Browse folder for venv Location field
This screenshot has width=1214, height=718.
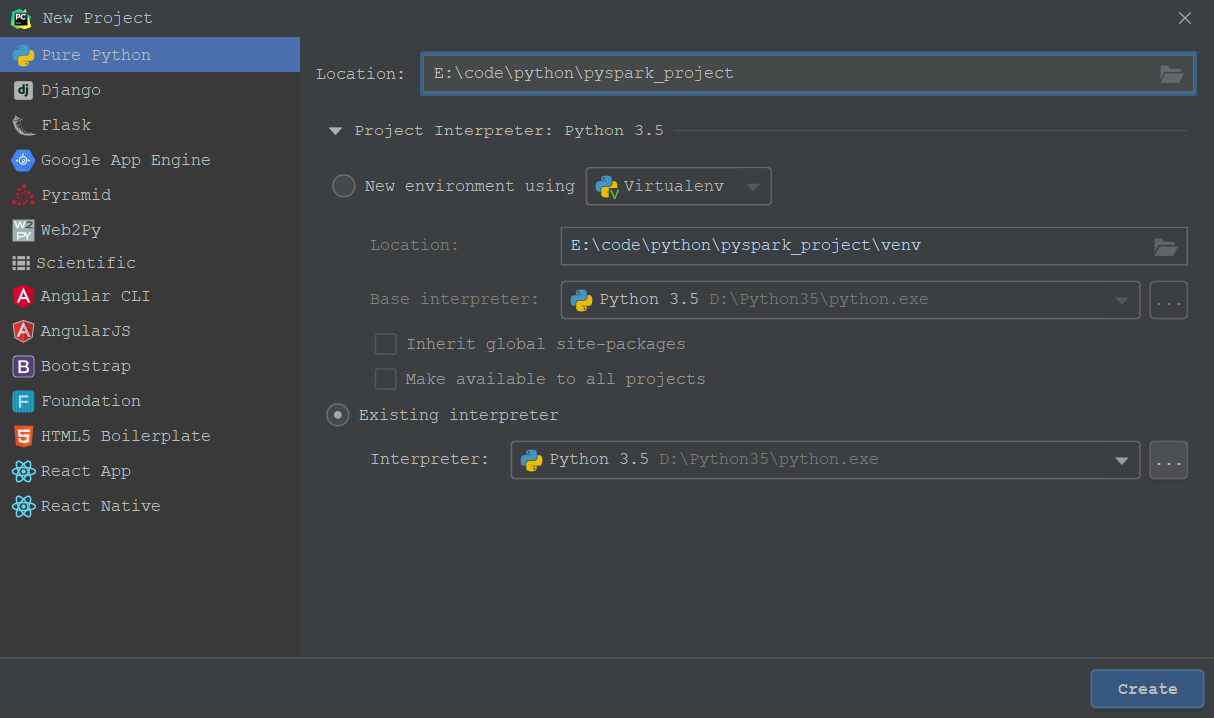[1165, 246]
